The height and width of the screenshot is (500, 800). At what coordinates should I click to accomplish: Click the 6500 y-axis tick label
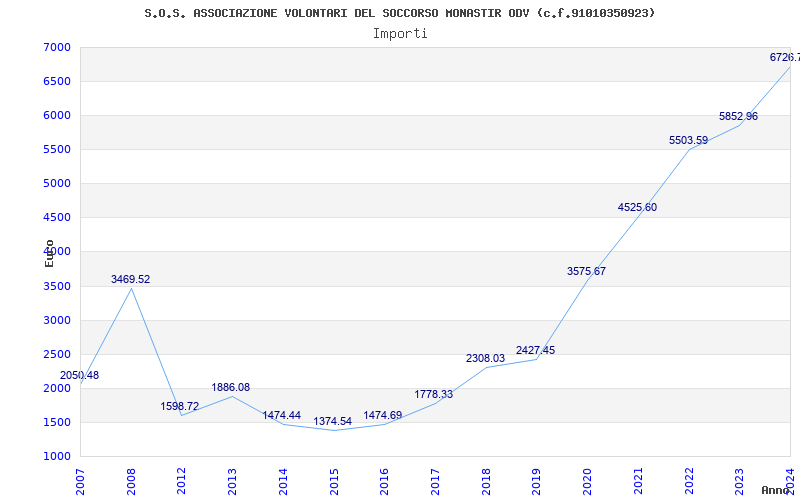click(x=57, y=82)
